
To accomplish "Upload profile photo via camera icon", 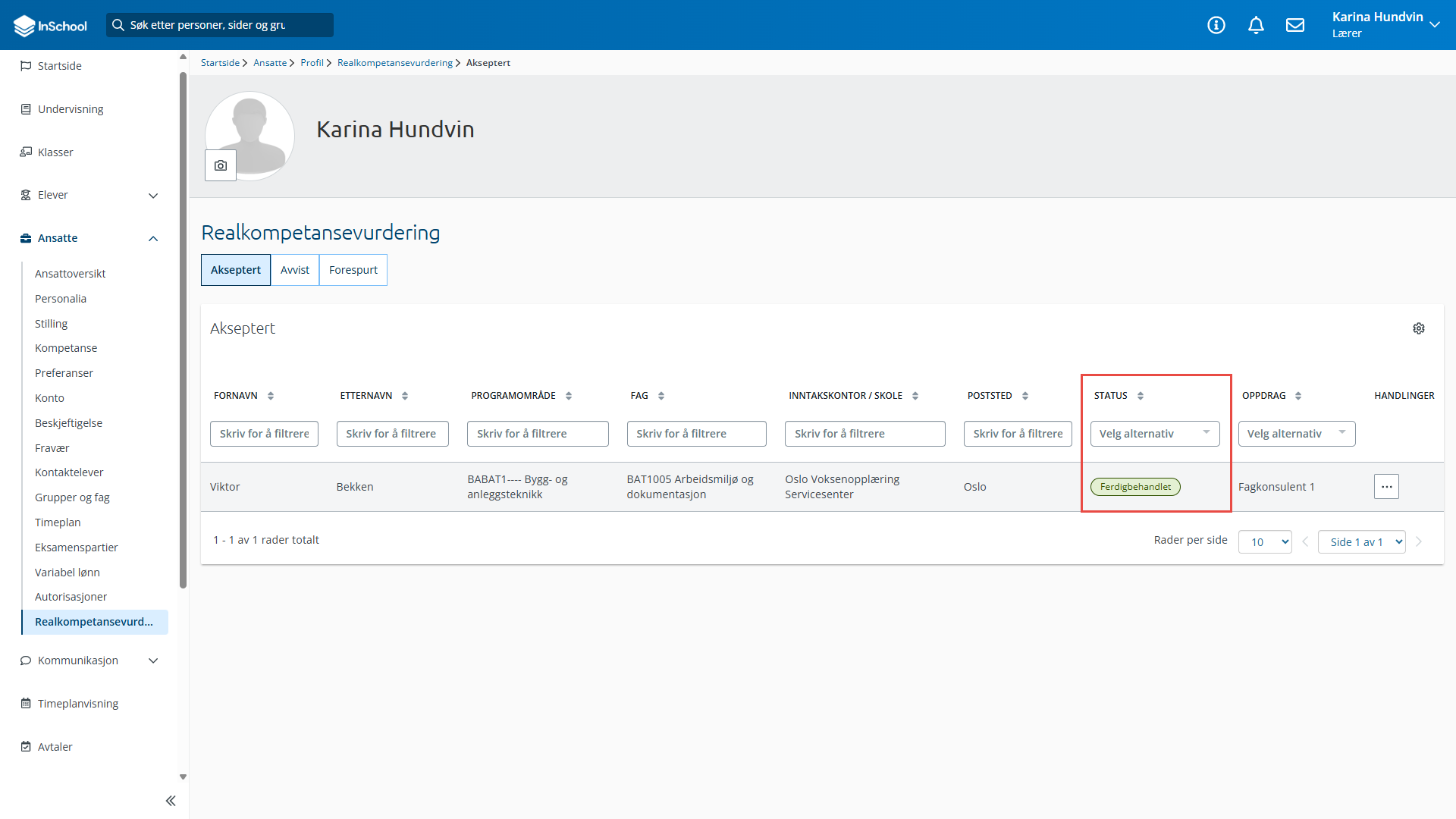I will click(x=221, y=165).
